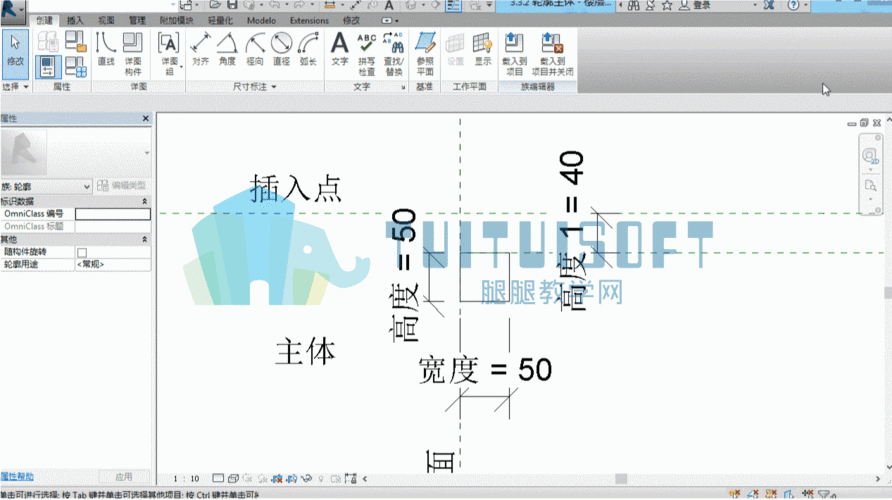Click the Open folder icon in quick access toolbar

coord(214,5)
